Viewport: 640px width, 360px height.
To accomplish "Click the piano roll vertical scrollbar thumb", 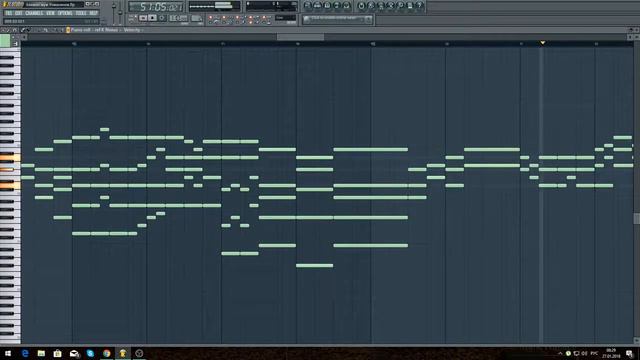I will click(x=637, y=218).
